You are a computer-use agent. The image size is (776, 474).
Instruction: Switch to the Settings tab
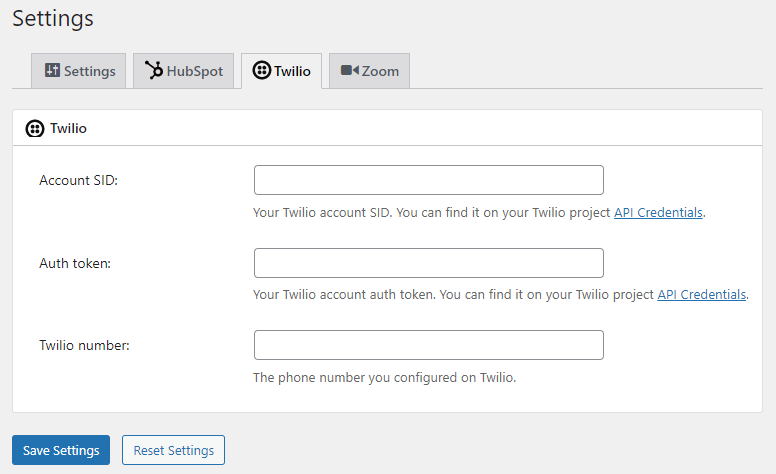pos(89,71)
